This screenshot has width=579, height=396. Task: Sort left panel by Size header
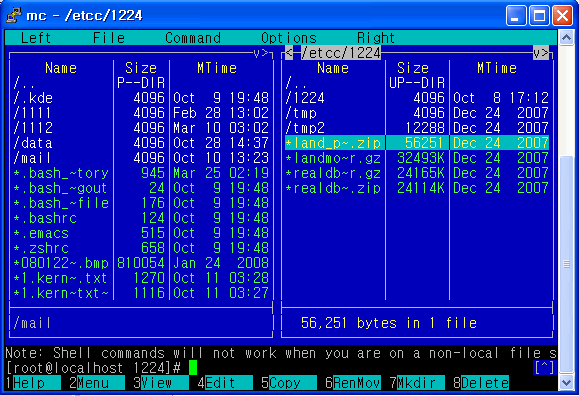[x=141, y=68]
